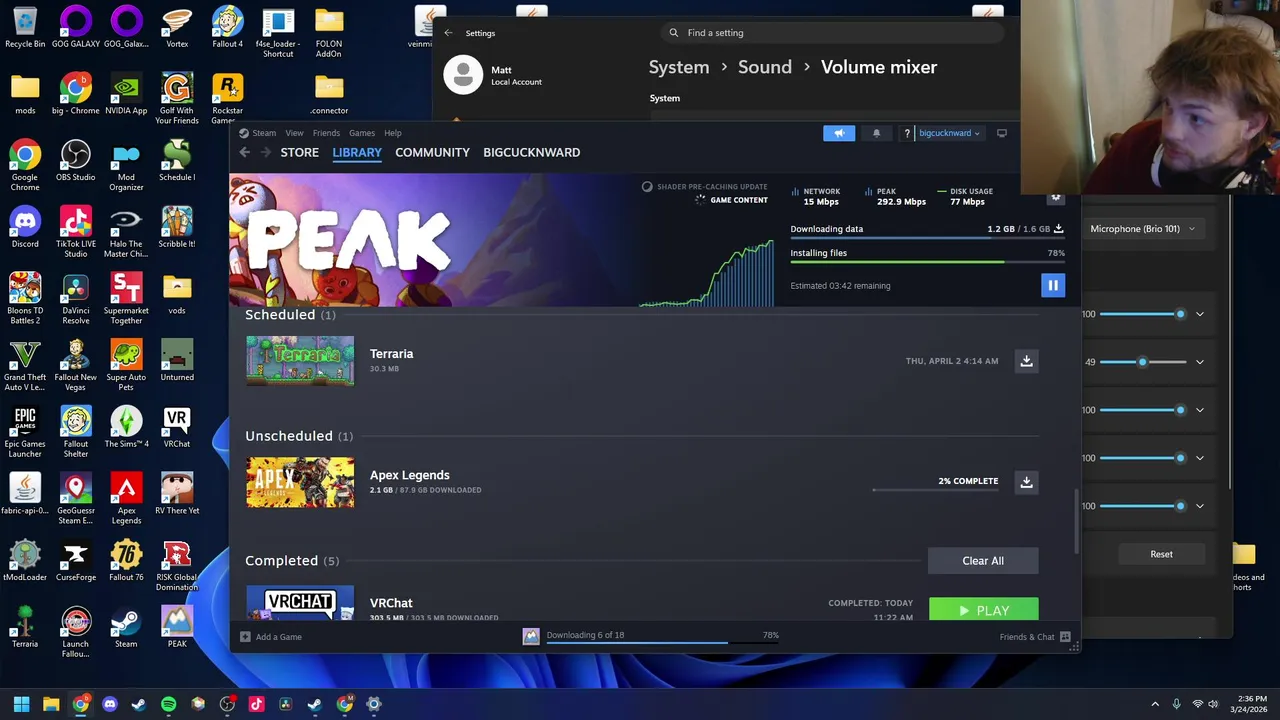Open the Friends menu in Steam
Screen dimensions: 1280x720
coord(326,133)
